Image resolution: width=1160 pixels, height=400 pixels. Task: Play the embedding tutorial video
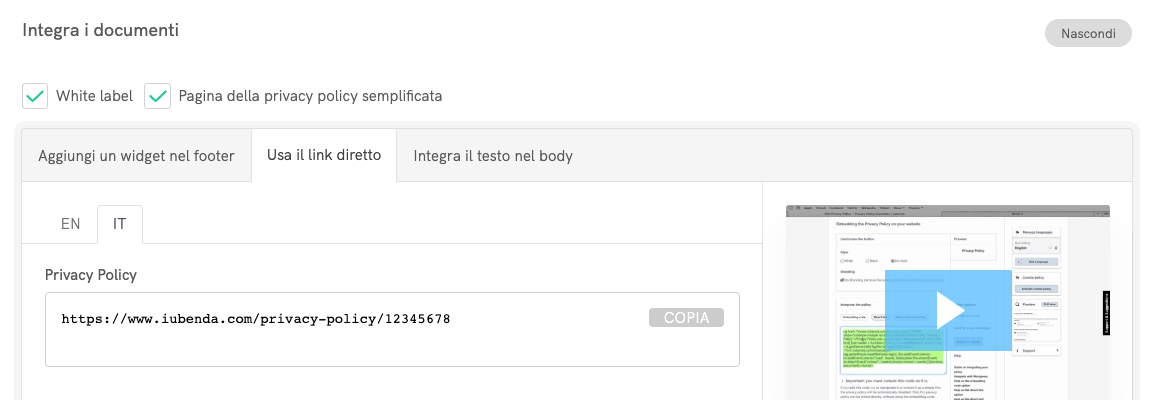tap(948, 310)
